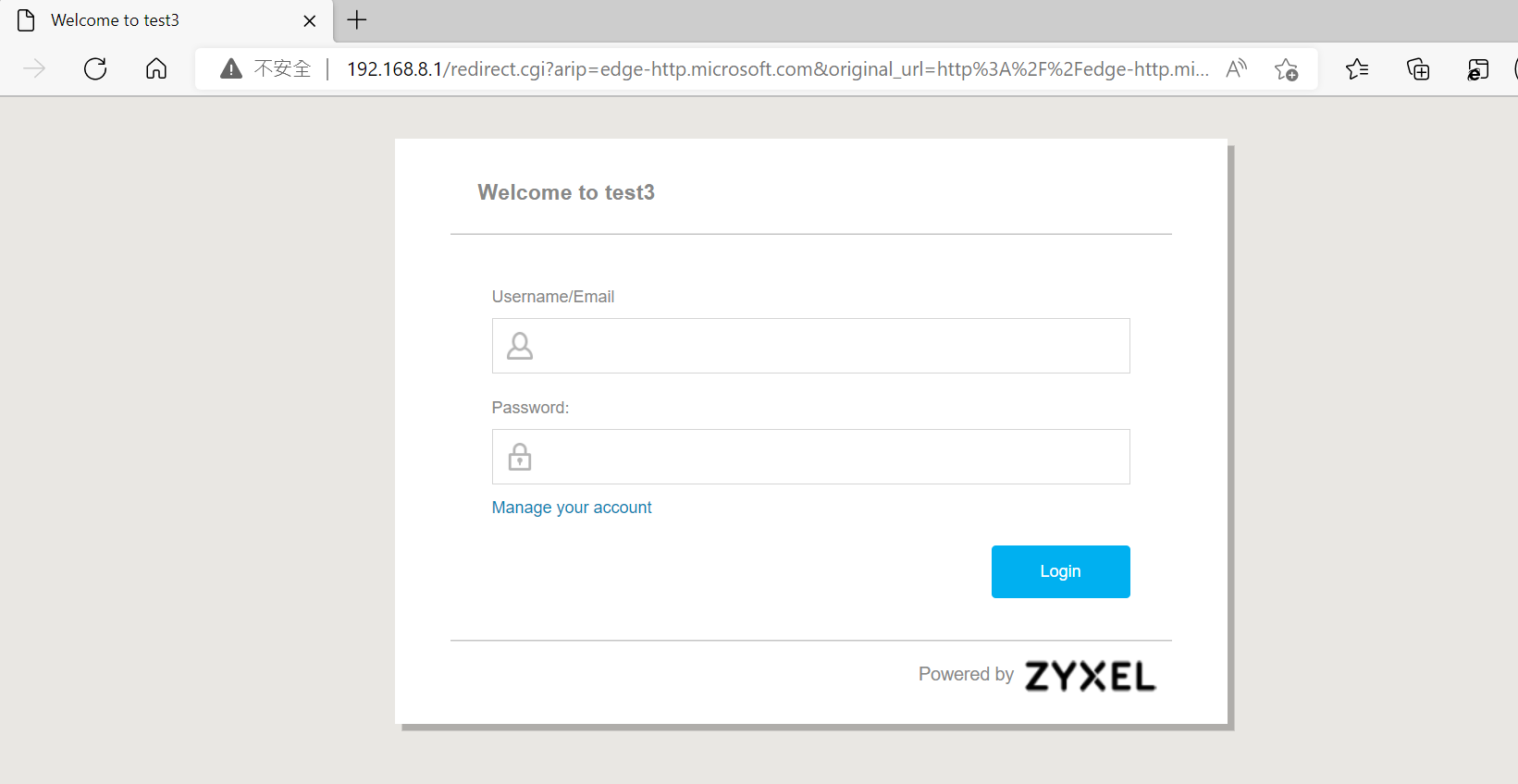
Task: Click the Zyxel logo in footer
Action: tap(1090, 676)
